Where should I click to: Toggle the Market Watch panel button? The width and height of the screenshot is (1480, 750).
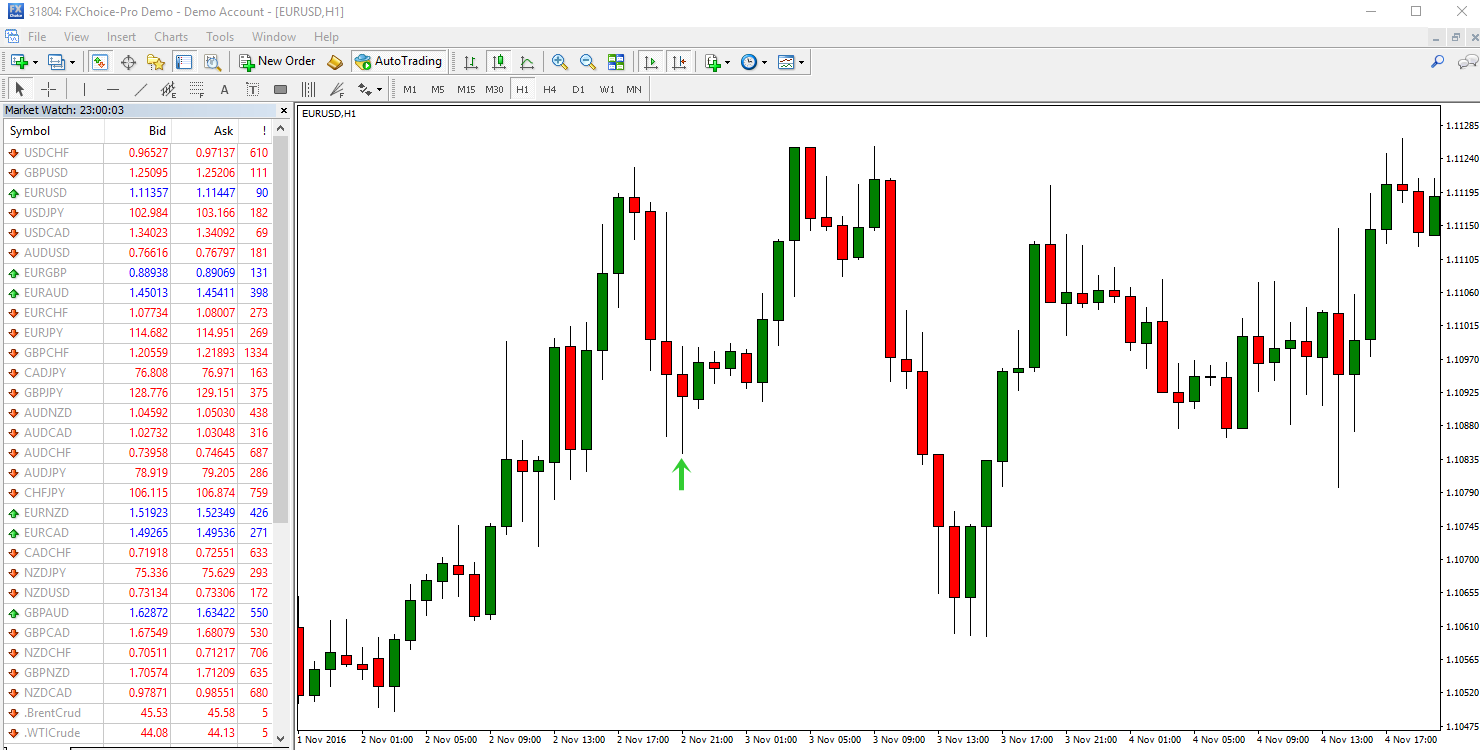point(100,62)
